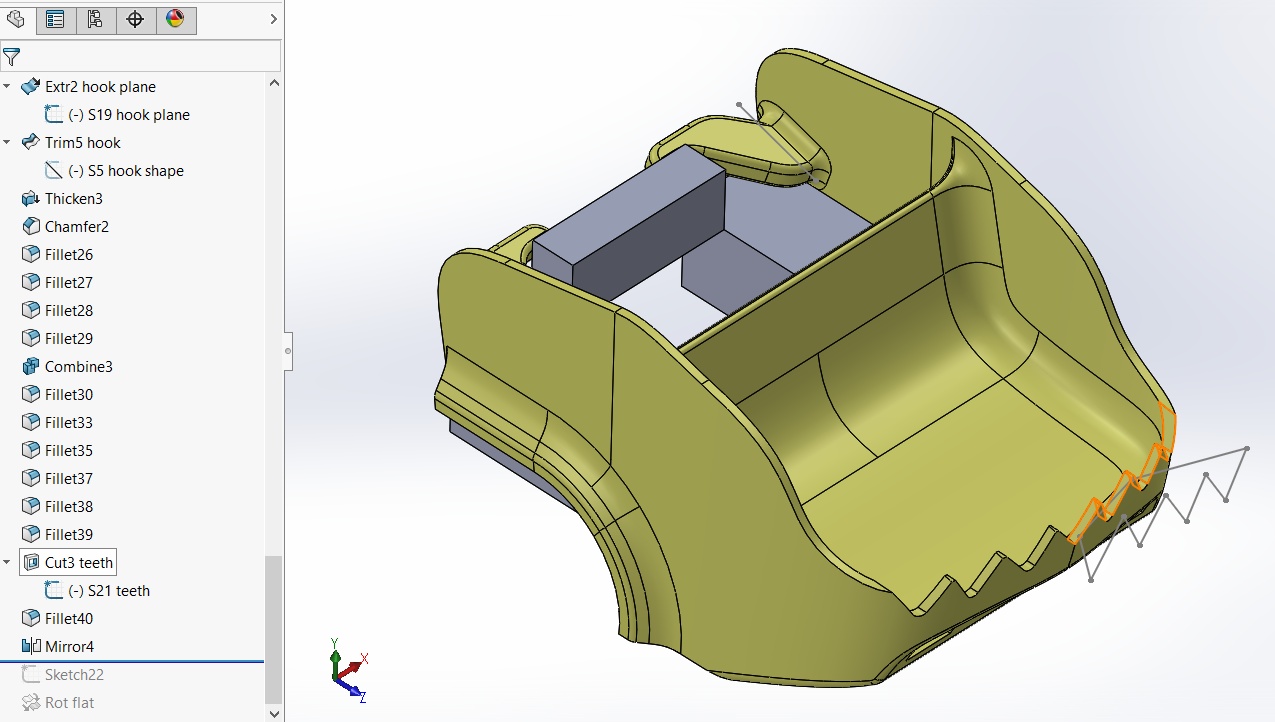Click the tree scrollbar down arrow
Viewport: 1275px width, 722px height.
pyautogui.click(x=273, y=713)
